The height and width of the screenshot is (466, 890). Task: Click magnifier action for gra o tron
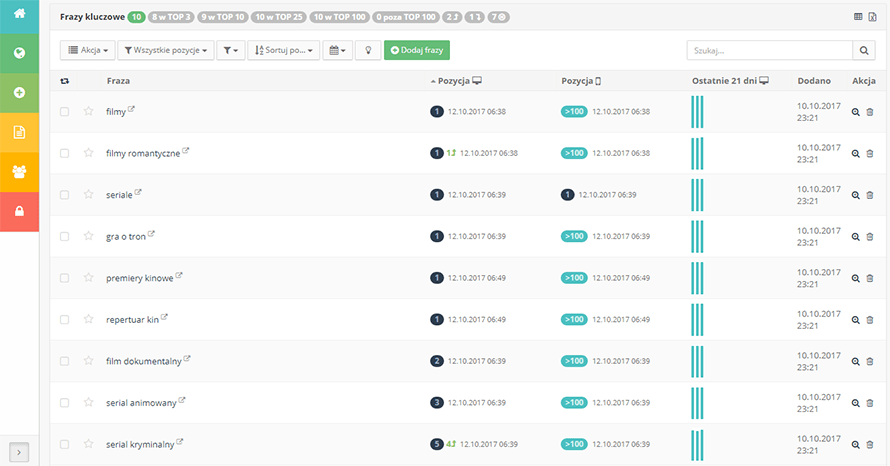pyautogui.click(x=855, y=237)
